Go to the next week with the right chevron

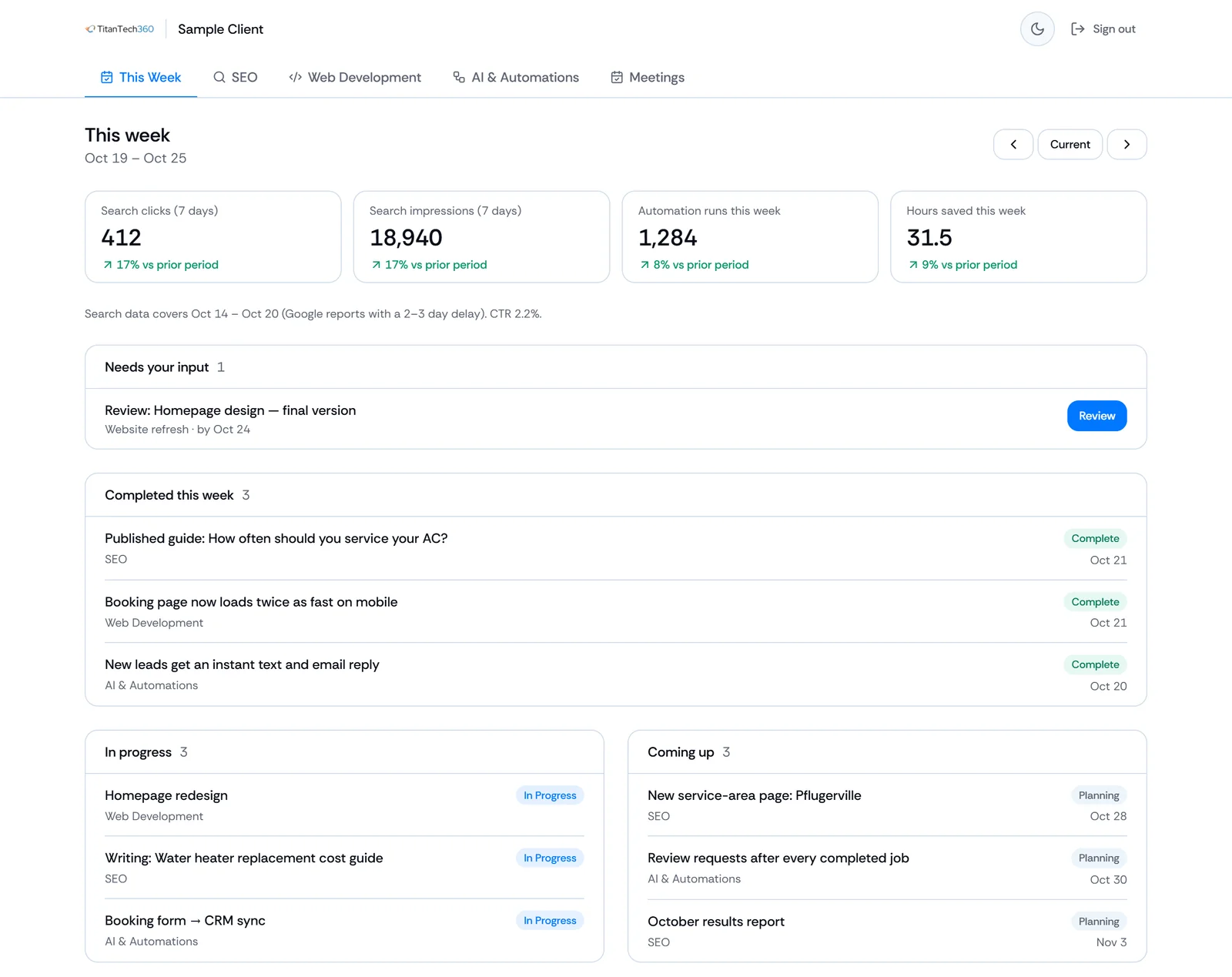tap(1127, 145)
